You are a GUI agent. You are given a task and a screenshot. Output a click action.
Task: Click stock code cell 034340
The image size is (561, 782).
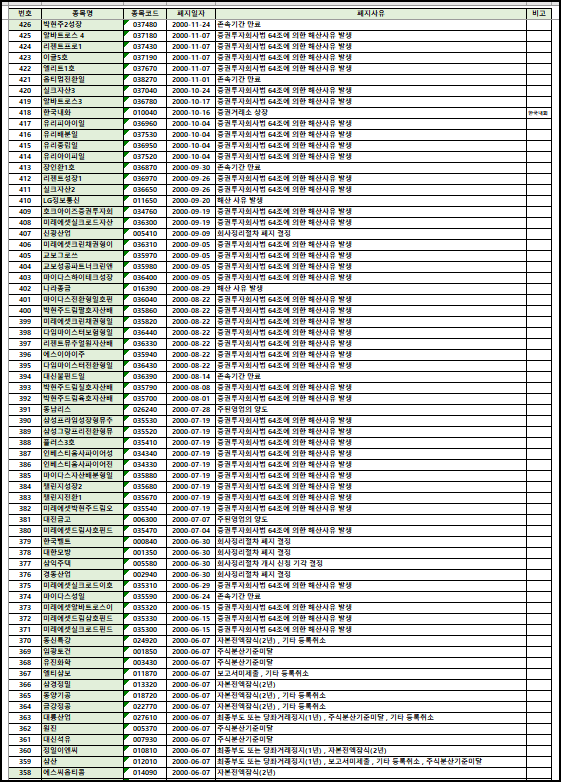point(145,453)
